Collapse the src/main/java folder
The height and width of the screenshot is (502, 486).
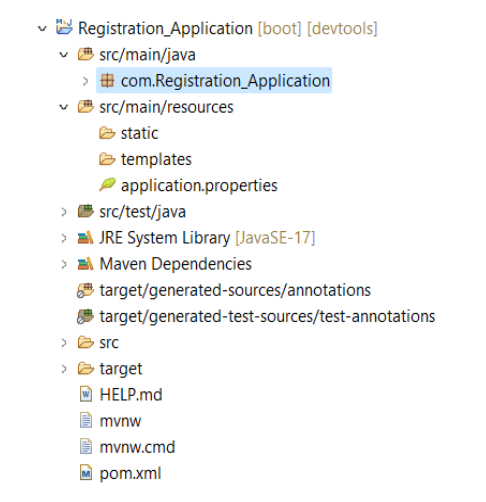tap(64, 55)
